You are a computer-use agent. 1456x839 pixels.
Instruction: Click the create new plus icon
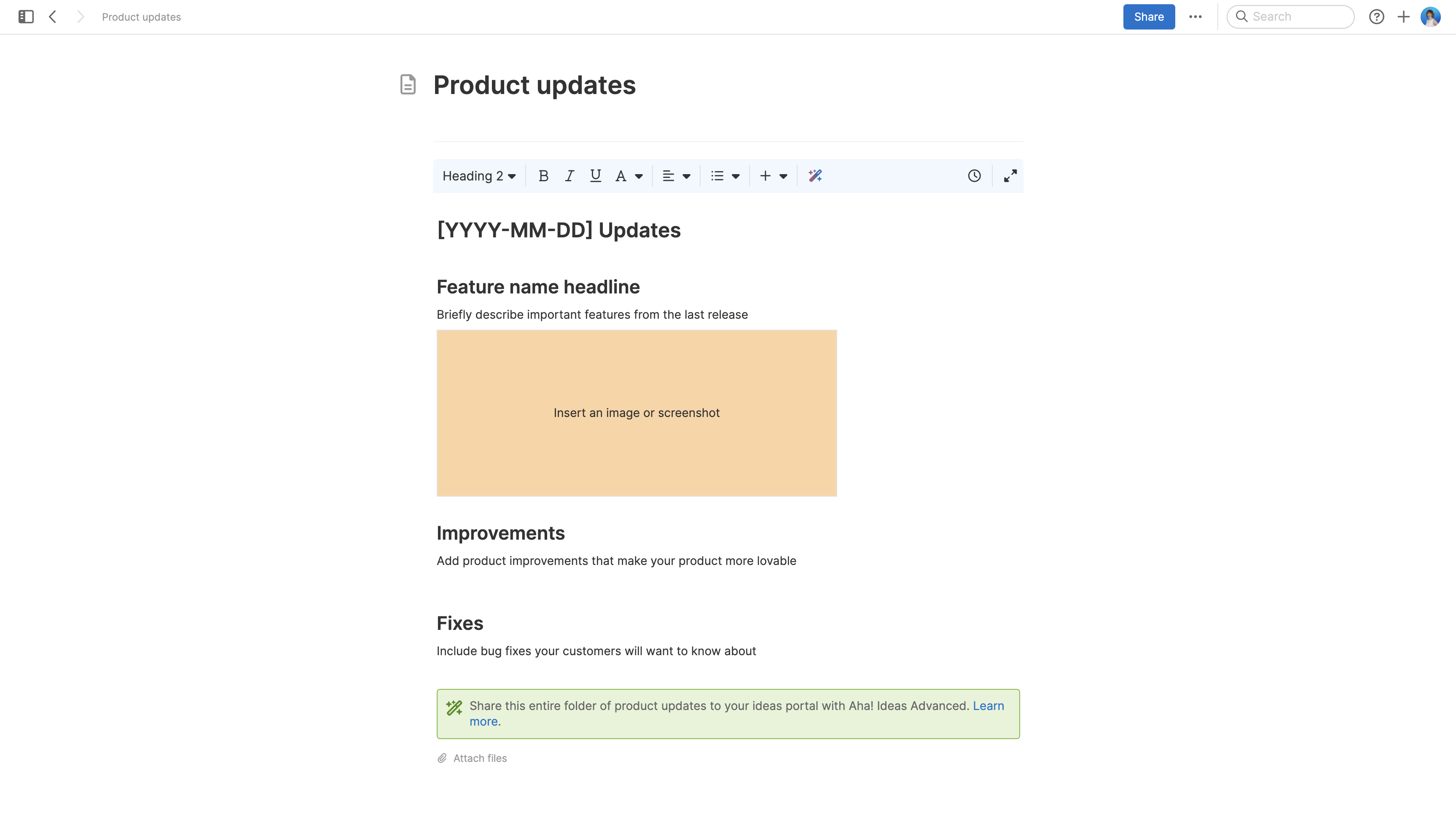(1403, 17)
